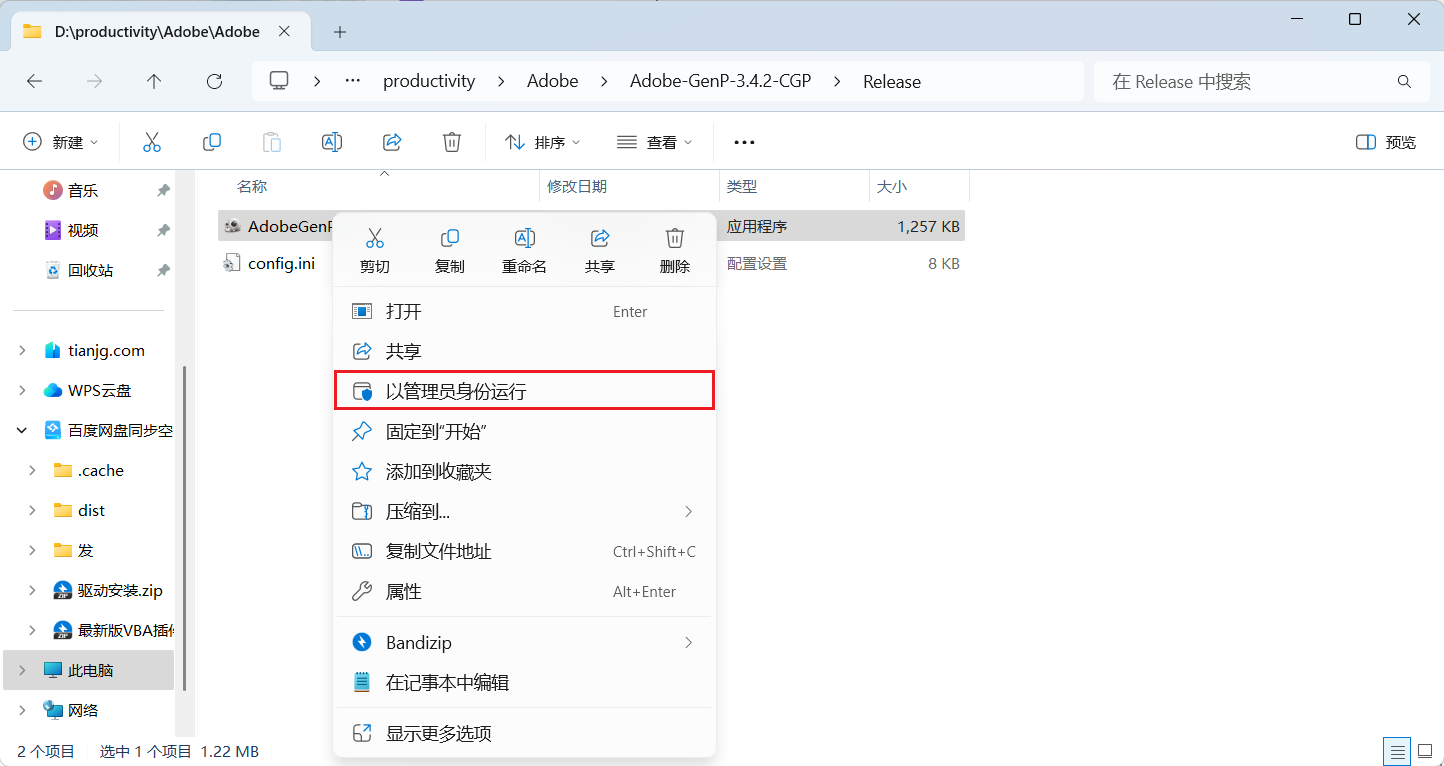Unpin 音乐 from quick access

163,190
